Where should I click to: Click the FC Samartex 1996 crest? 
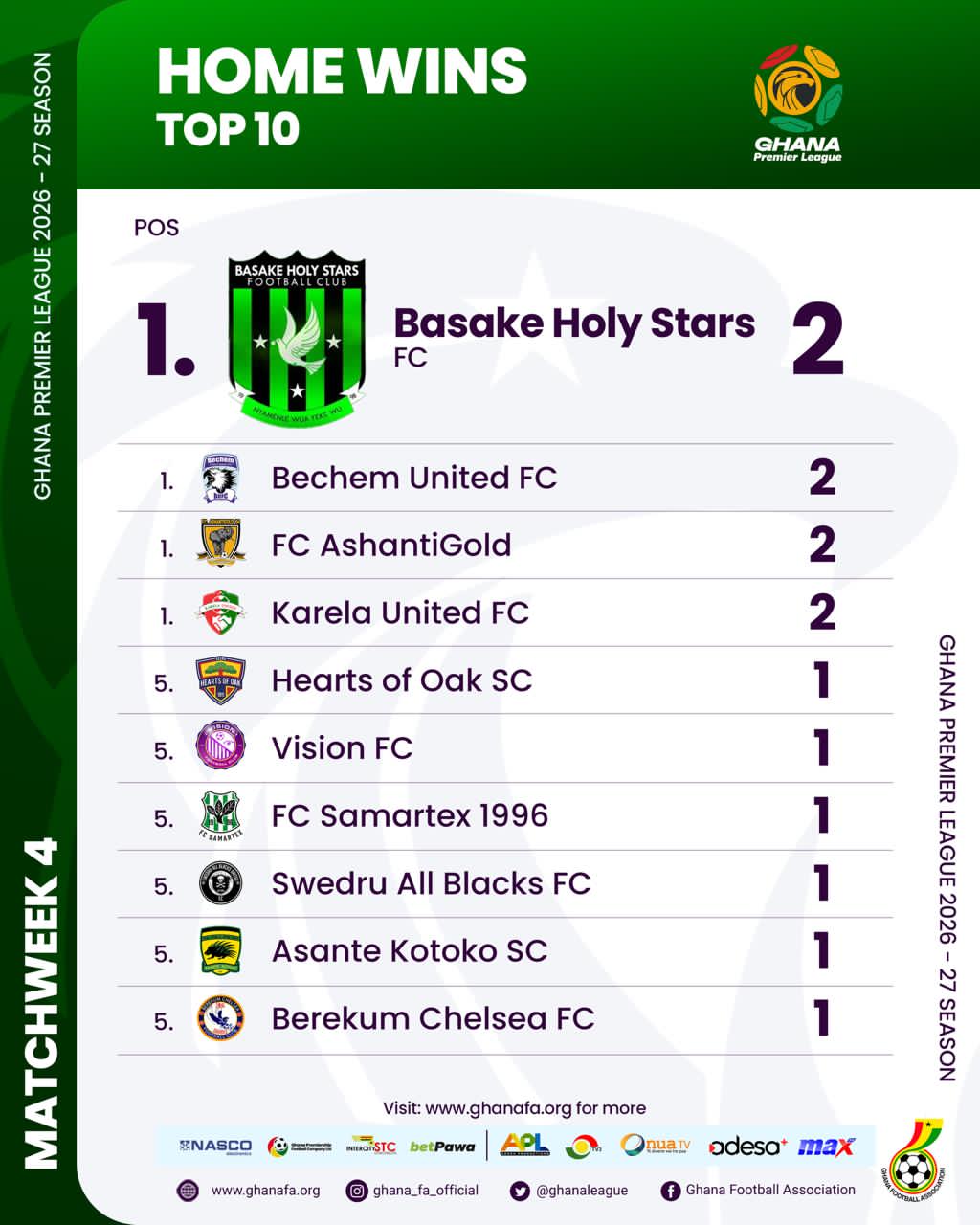[x=220, y=816]
